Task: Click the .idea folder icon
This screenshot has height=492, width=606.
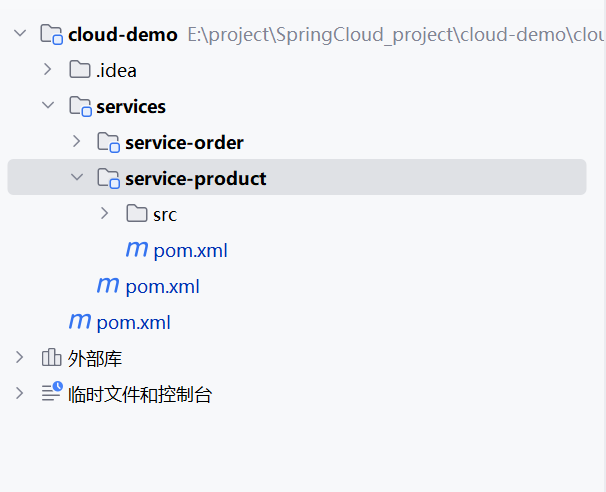Action: click(80, 70)
